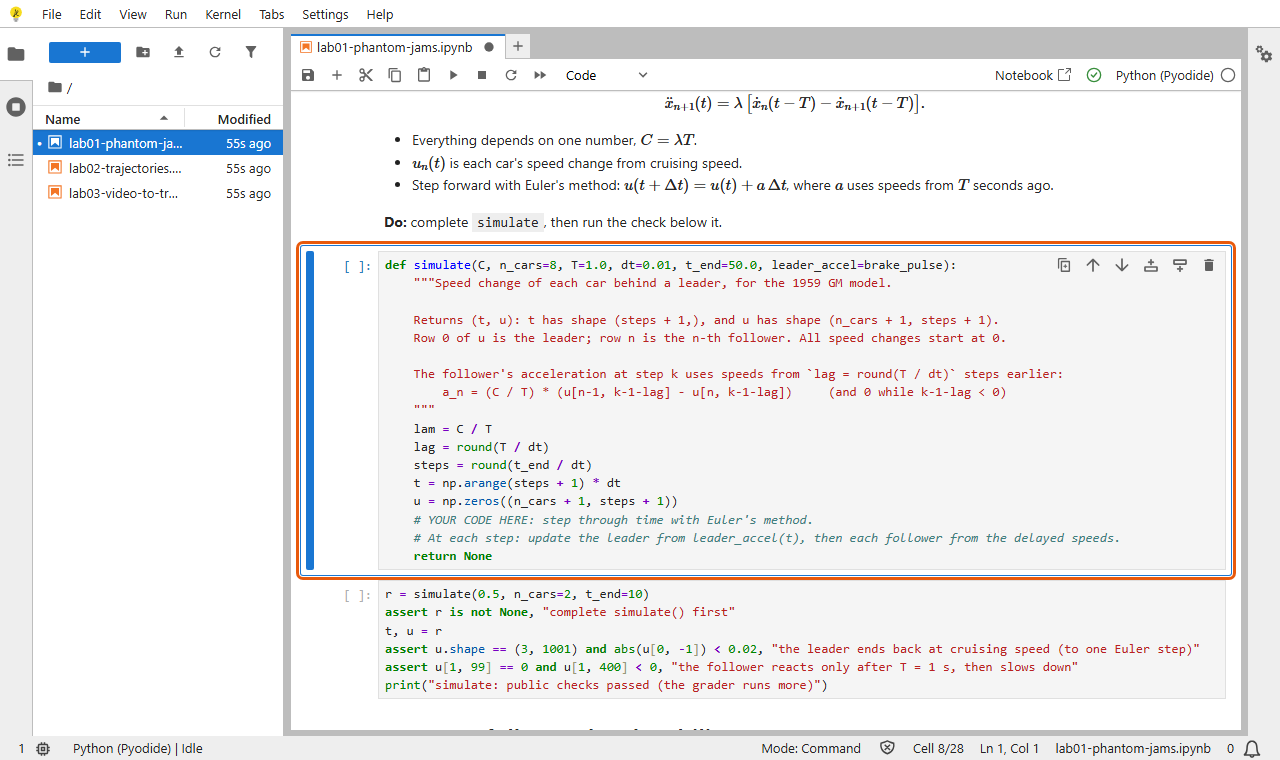
Task: Move the selected cell up
Action: tap(1093, 265)
